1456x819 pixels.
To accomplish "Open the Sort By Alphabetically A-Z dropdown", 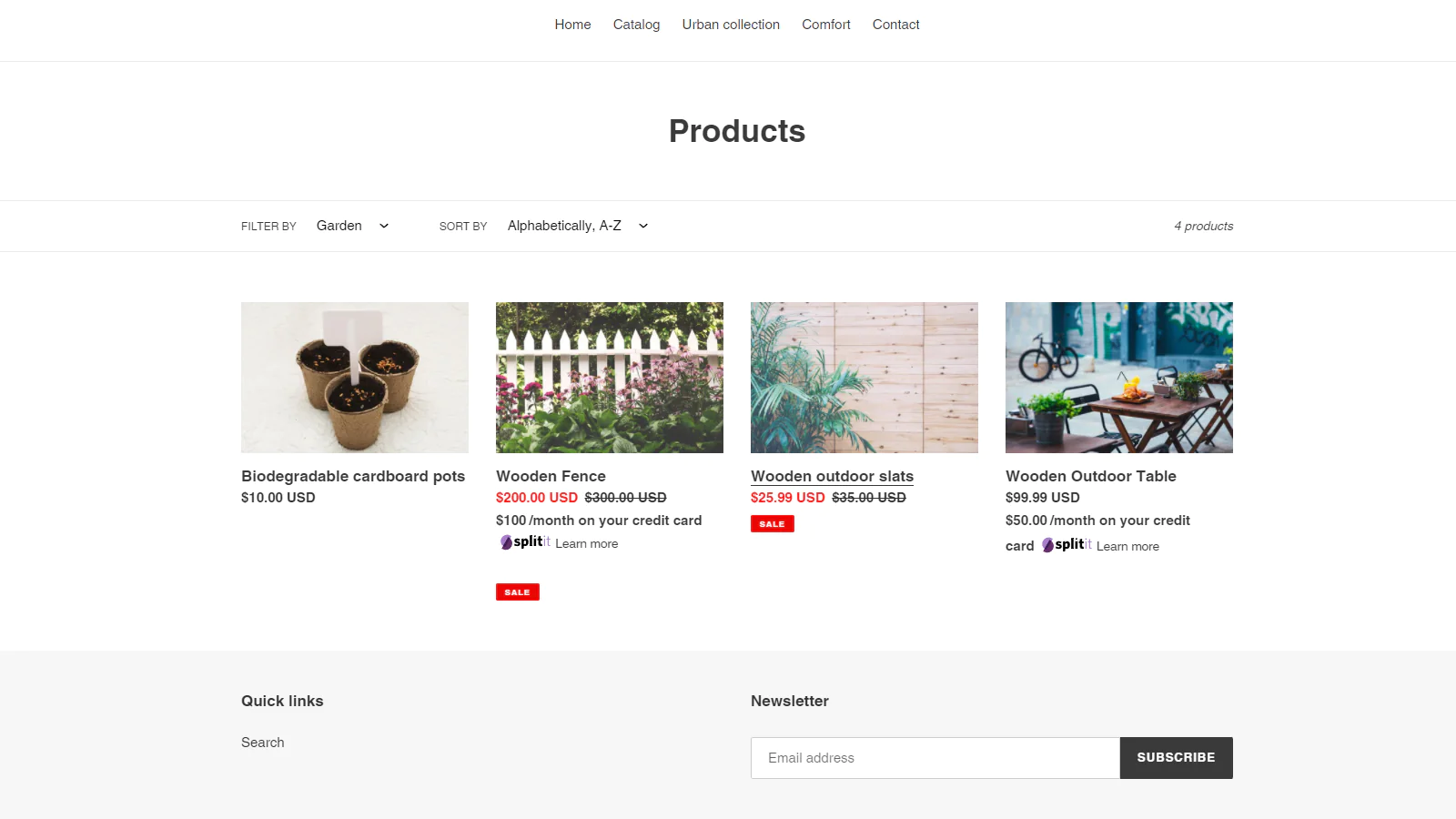I will pyautogui.click(x=579, y=226).
